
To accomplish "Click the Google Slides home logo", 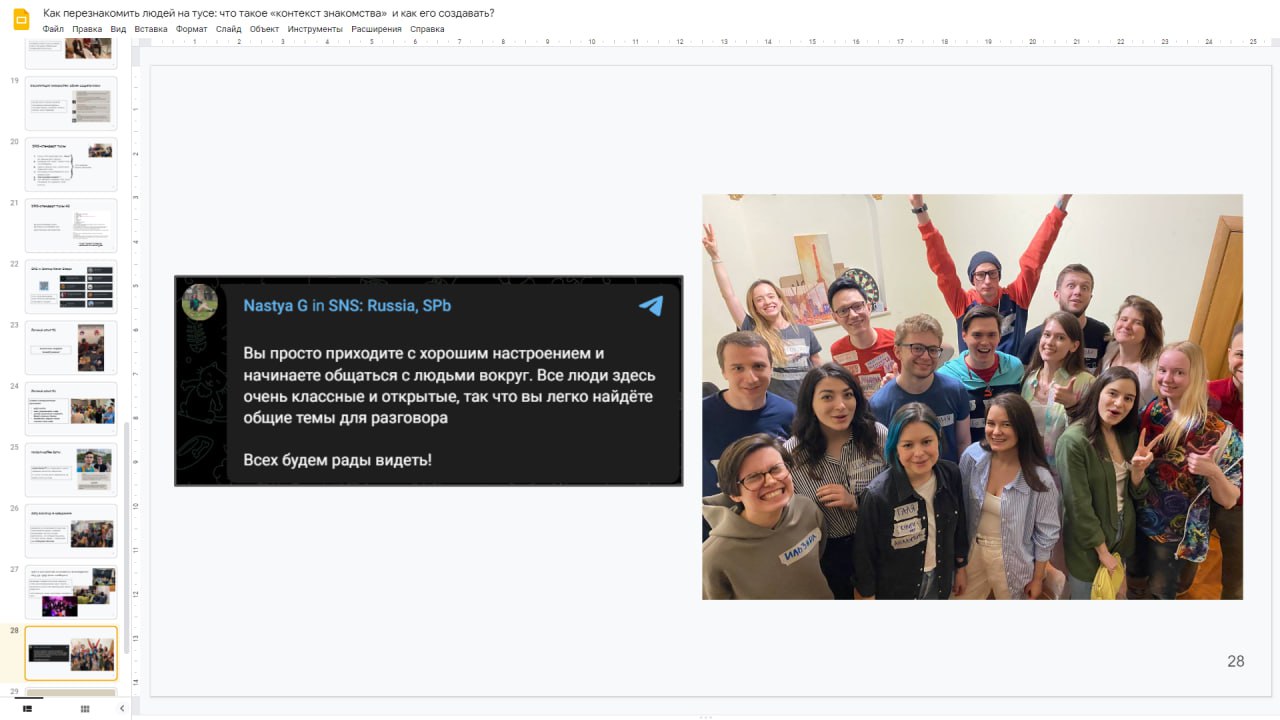I will [x=21, y=20].
